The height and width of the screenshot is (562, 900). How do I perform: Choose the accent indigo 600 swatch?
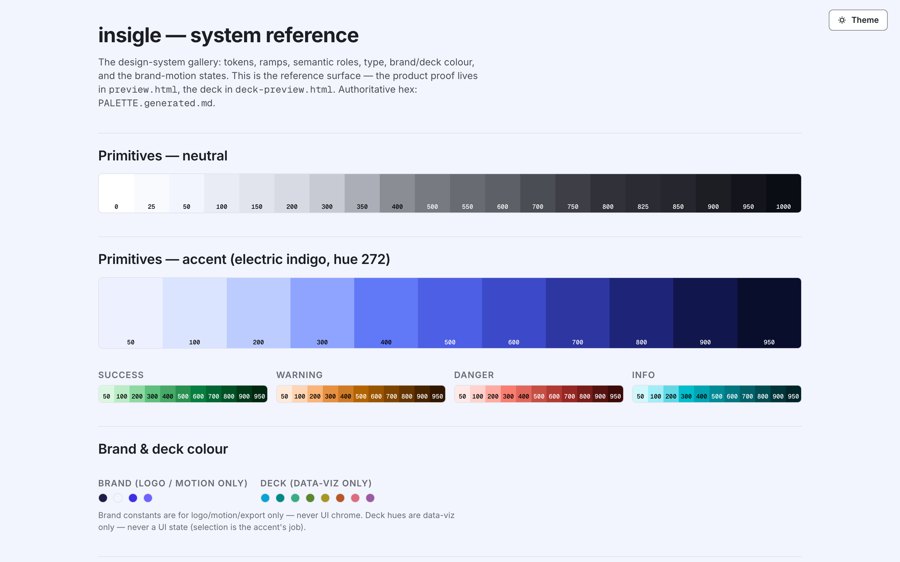tap(514, 313)
